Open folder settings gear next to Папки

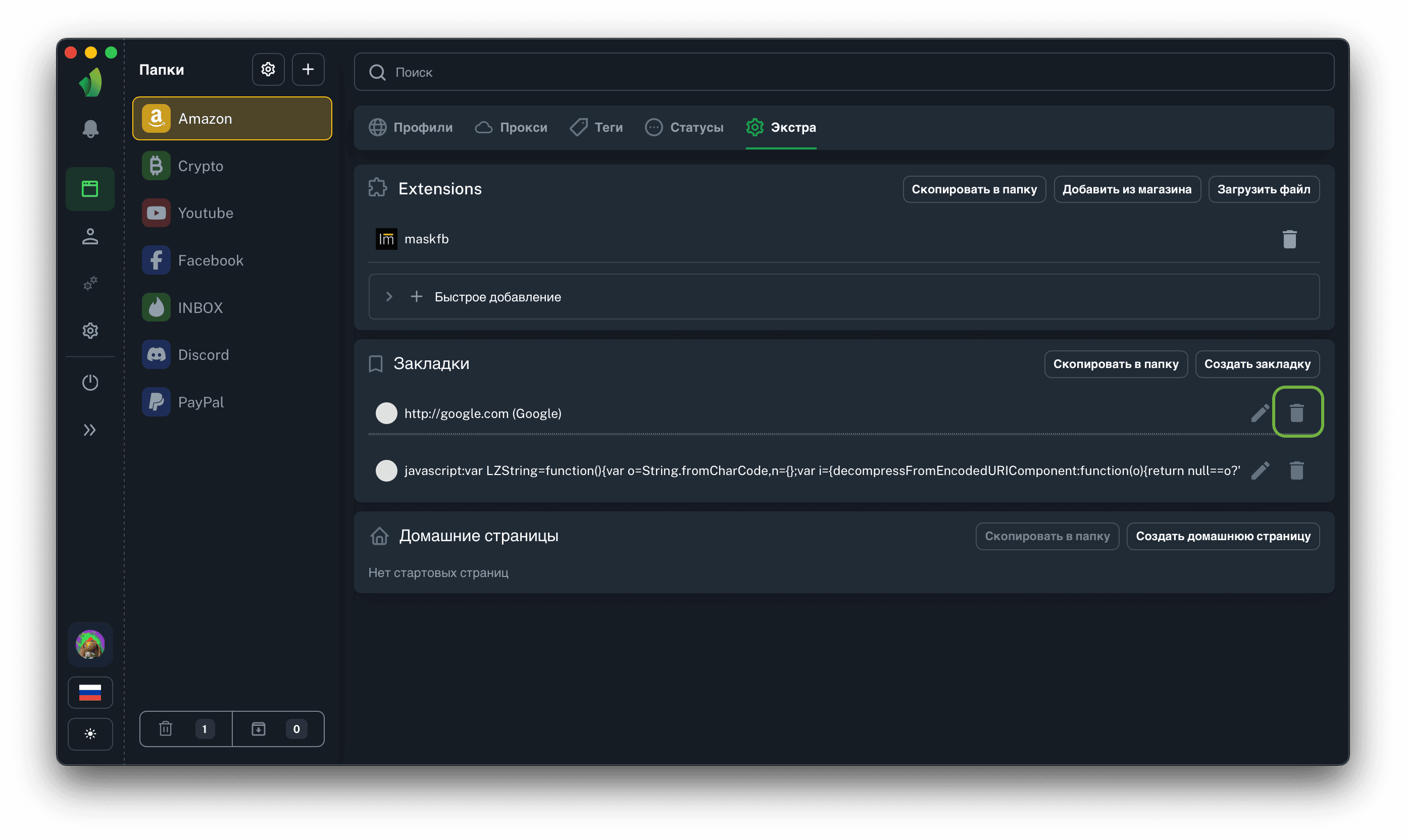[268, 70]
